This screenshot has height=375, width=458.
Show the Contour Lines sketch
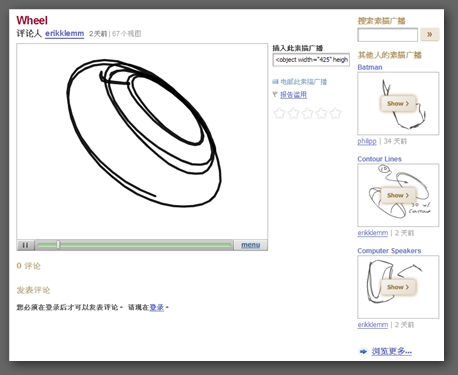pyautogui.click(x=398, y=195)
